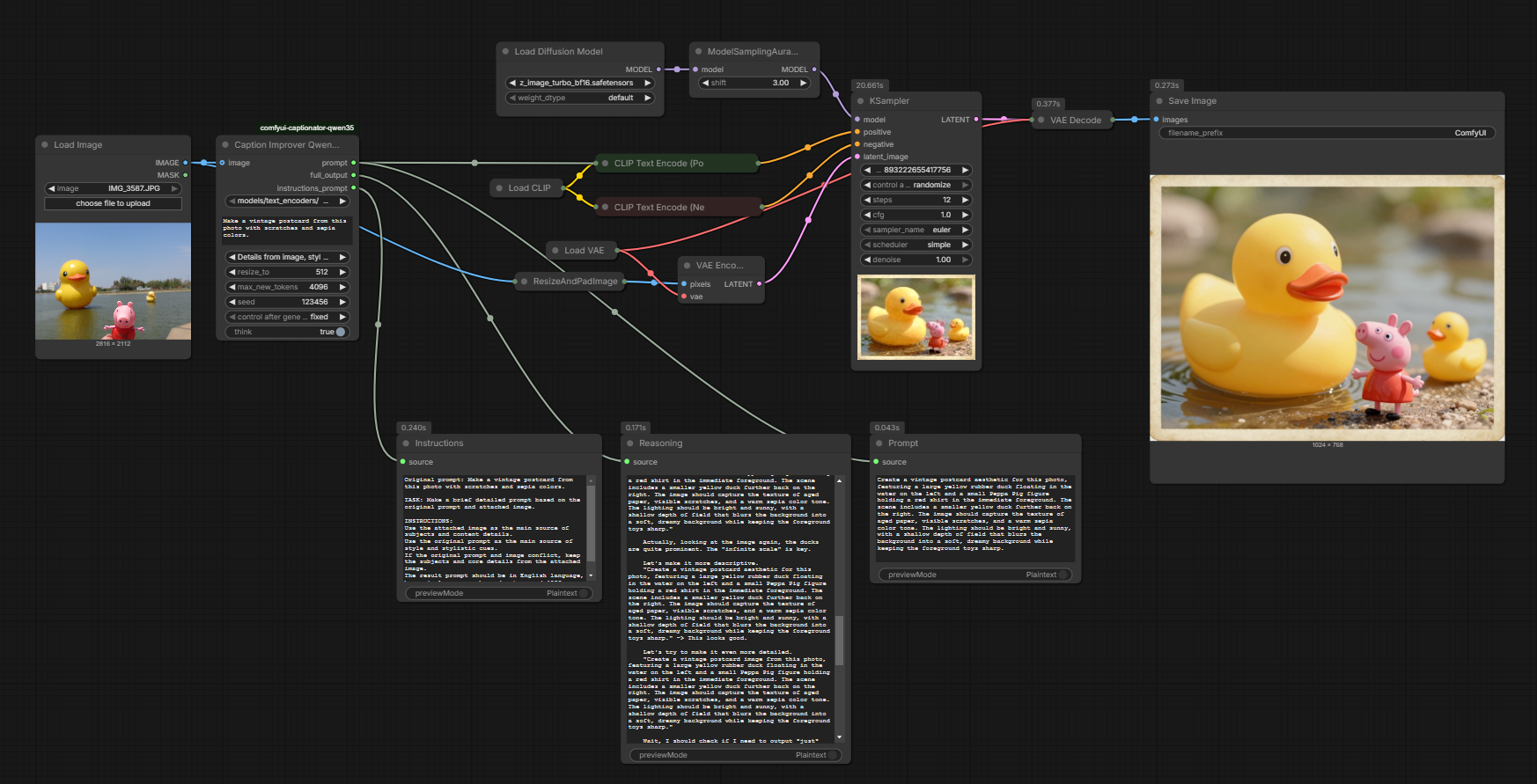1537x784 pixels.
Task: Collapse the KSampler node via title dot
Action: click(861, 101)
